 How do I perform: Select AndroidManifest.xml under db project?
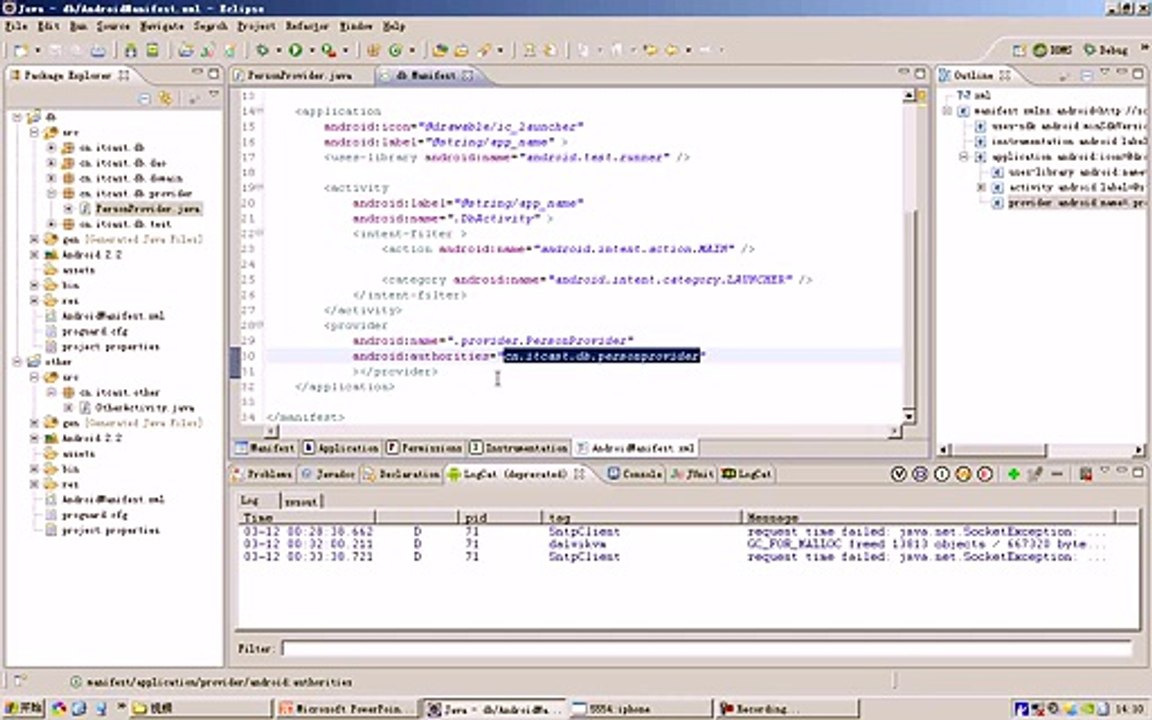113,316
